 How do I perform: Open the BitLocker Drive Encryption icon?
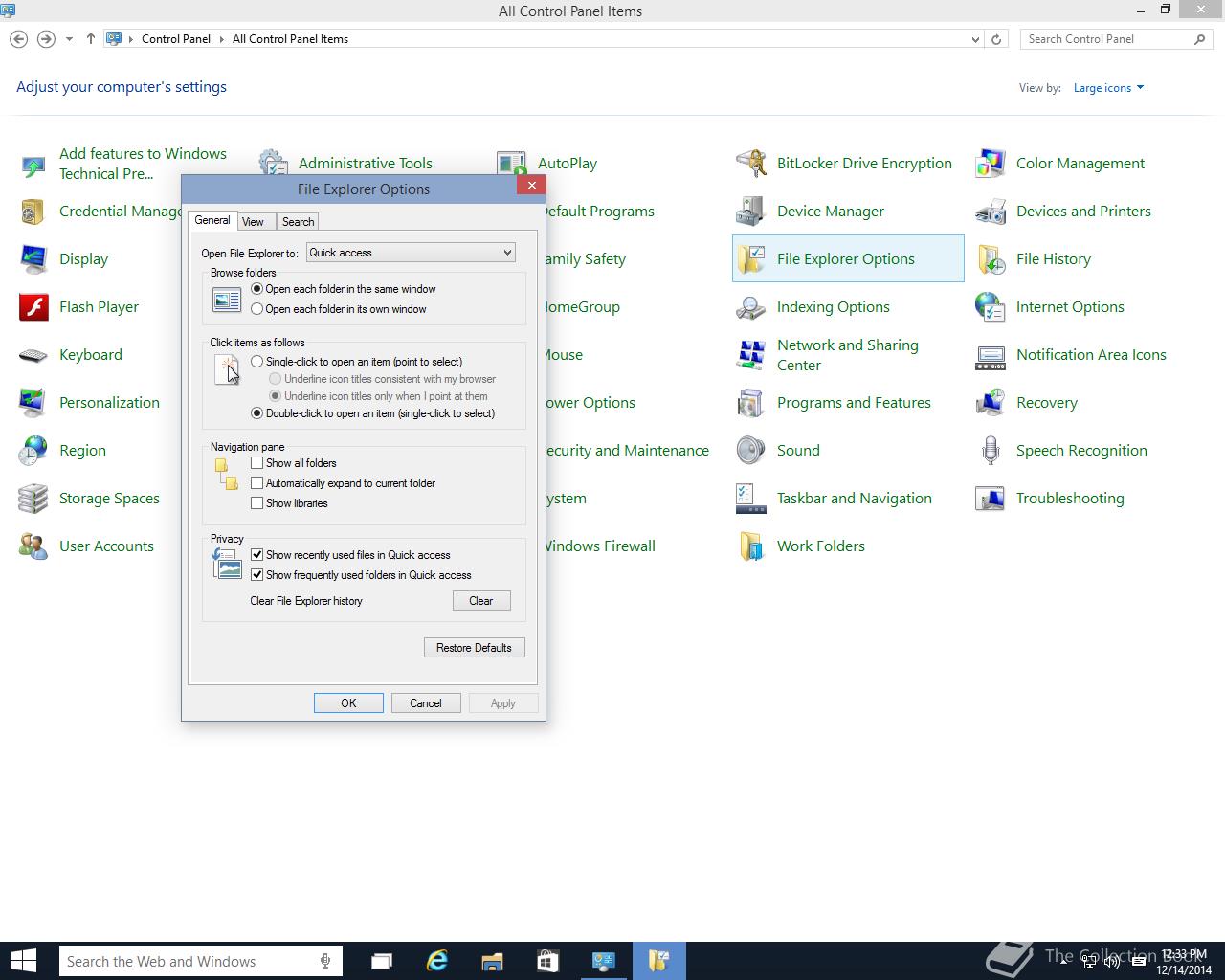(750, 164)
